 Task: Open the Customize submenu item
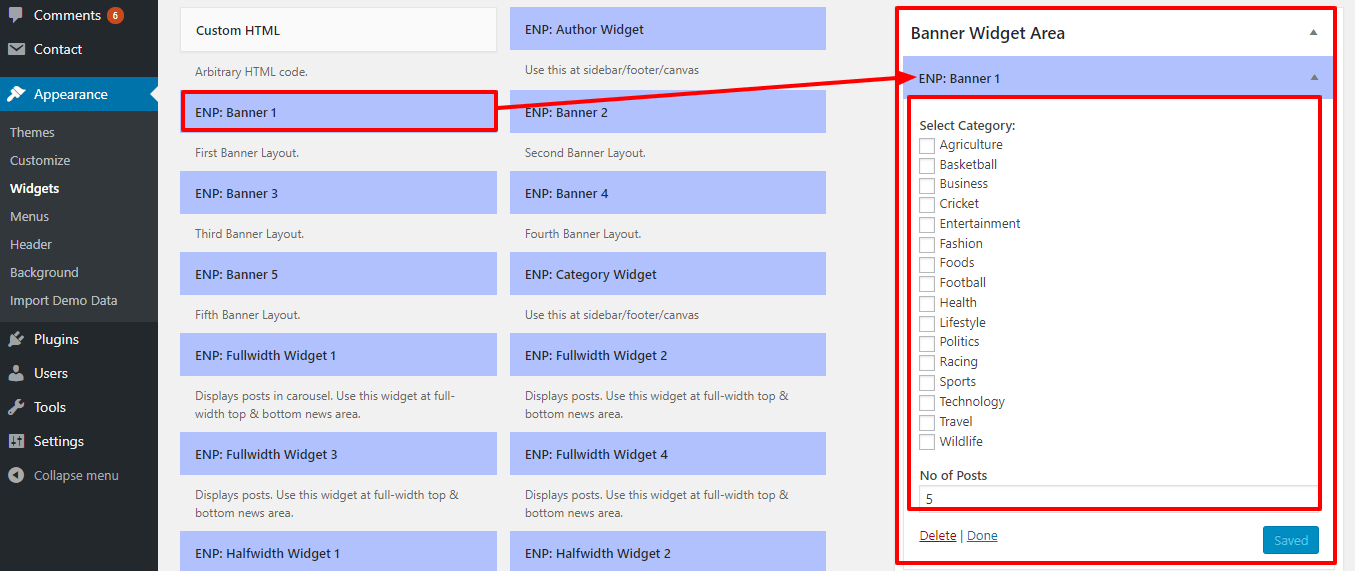click(40, 160)
